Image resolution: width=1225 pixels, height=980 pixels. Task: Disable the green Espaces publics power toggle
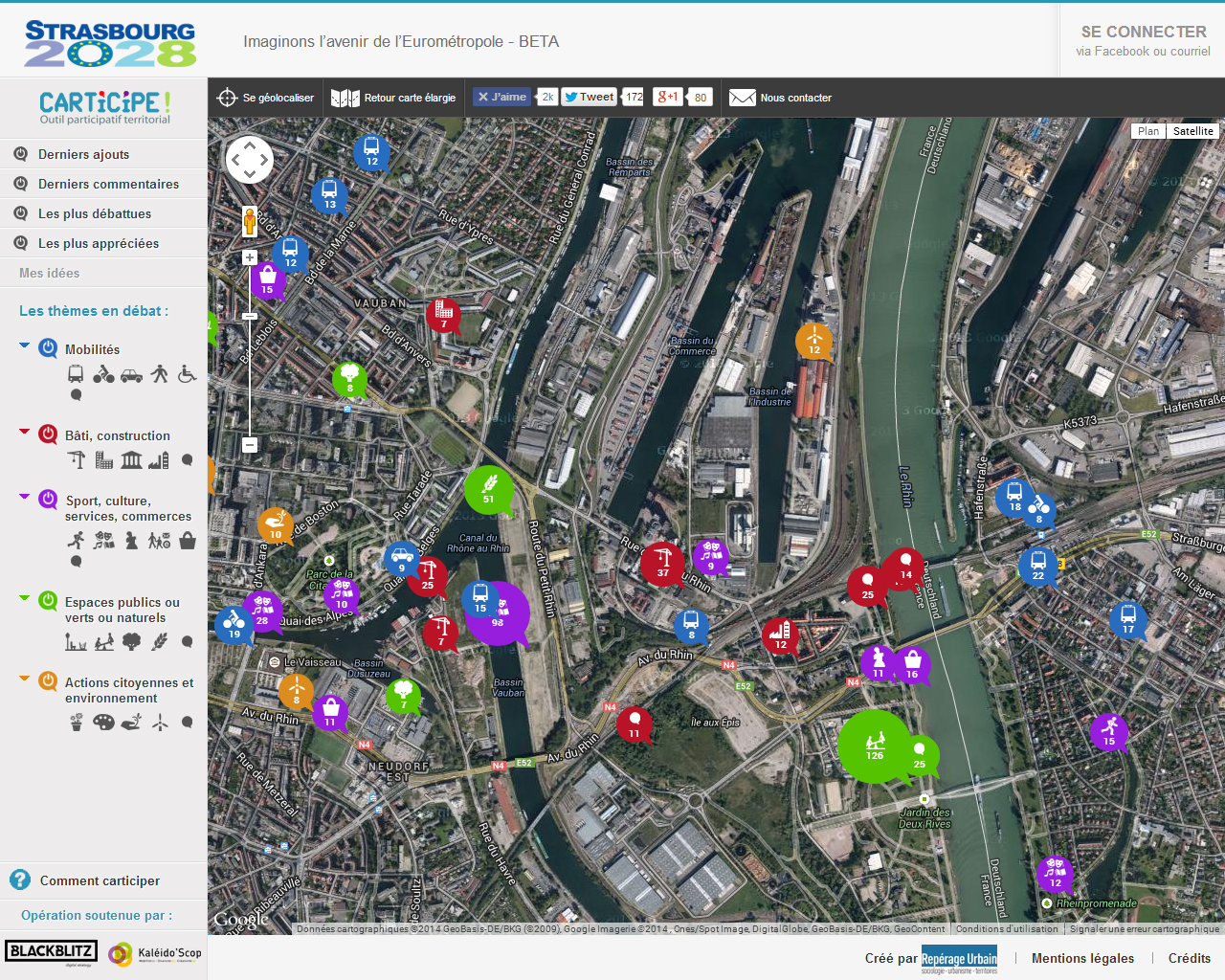[x=48, y=601]
